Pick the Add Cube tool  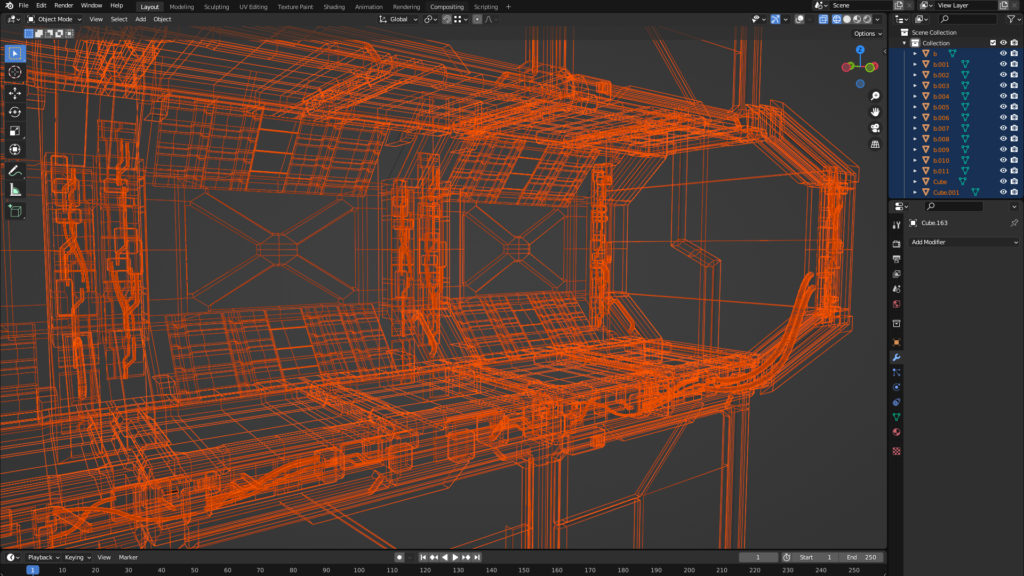tap(15, 211)
